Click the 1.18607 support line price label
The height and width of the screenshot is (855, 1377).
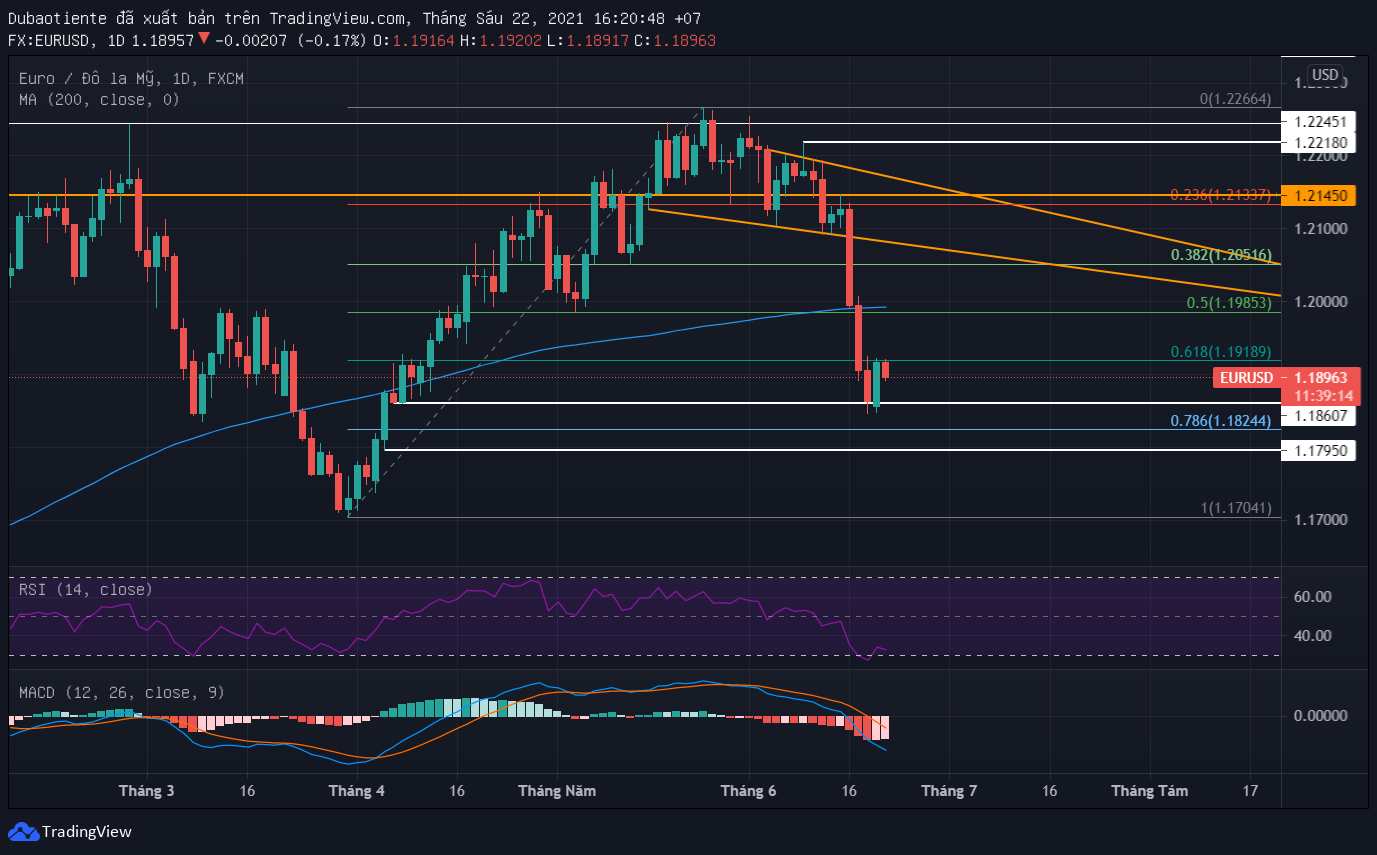coord(1320,415)
